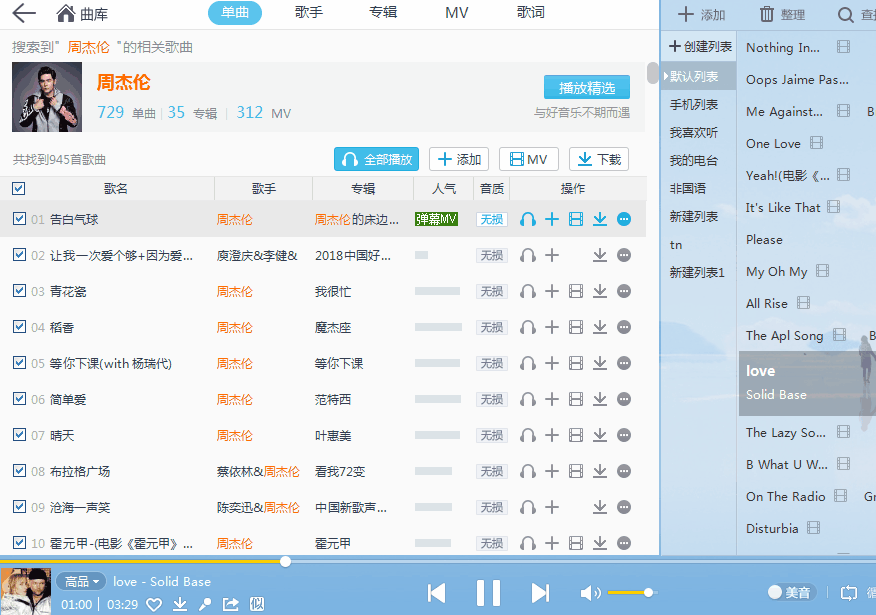Adjust the volume slider knob

tap(648, 592)
